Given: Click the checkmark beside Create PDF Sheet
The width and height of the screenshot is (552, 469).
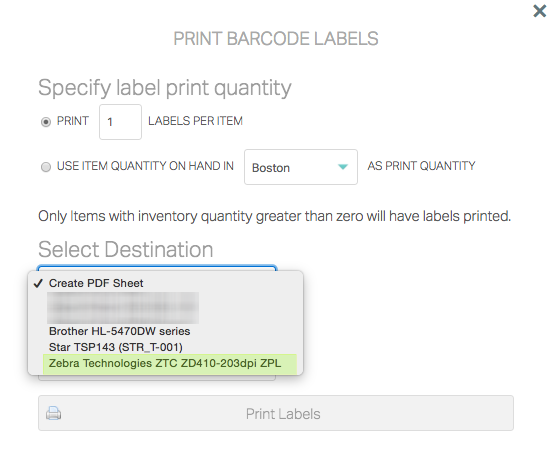Looking at the screenshot, I should 38,283.
